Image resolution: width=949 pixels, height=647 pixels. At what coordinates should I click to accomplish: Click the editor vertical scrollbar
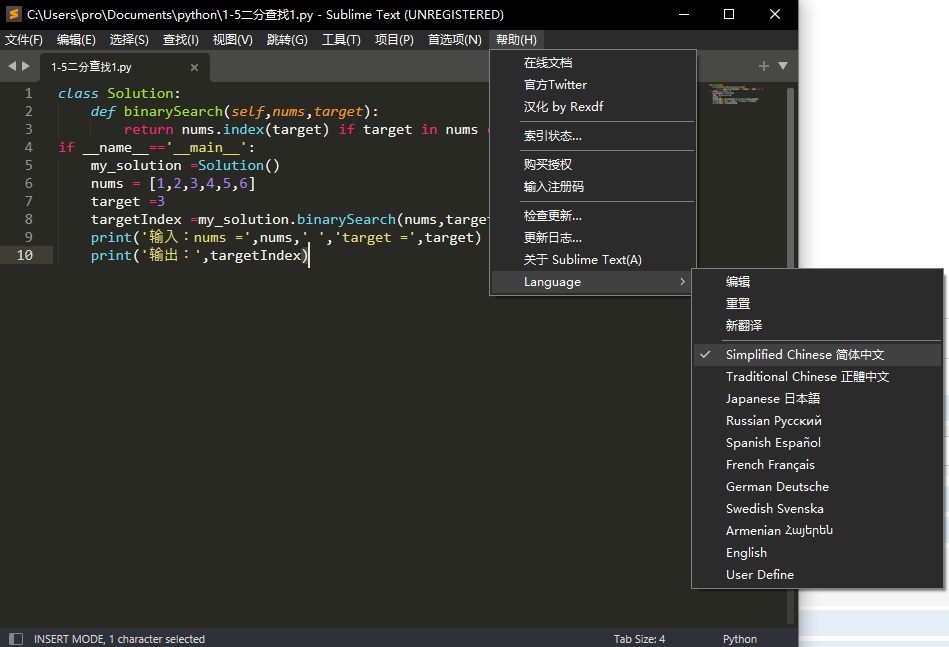tap(790, 355)
